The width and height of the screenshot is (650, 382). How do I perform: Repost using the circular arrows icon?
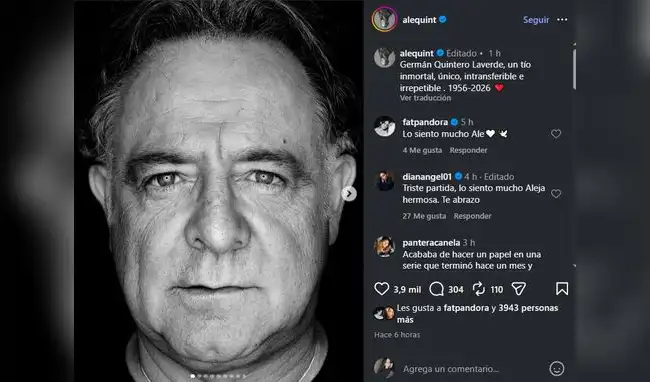(479, 289)
